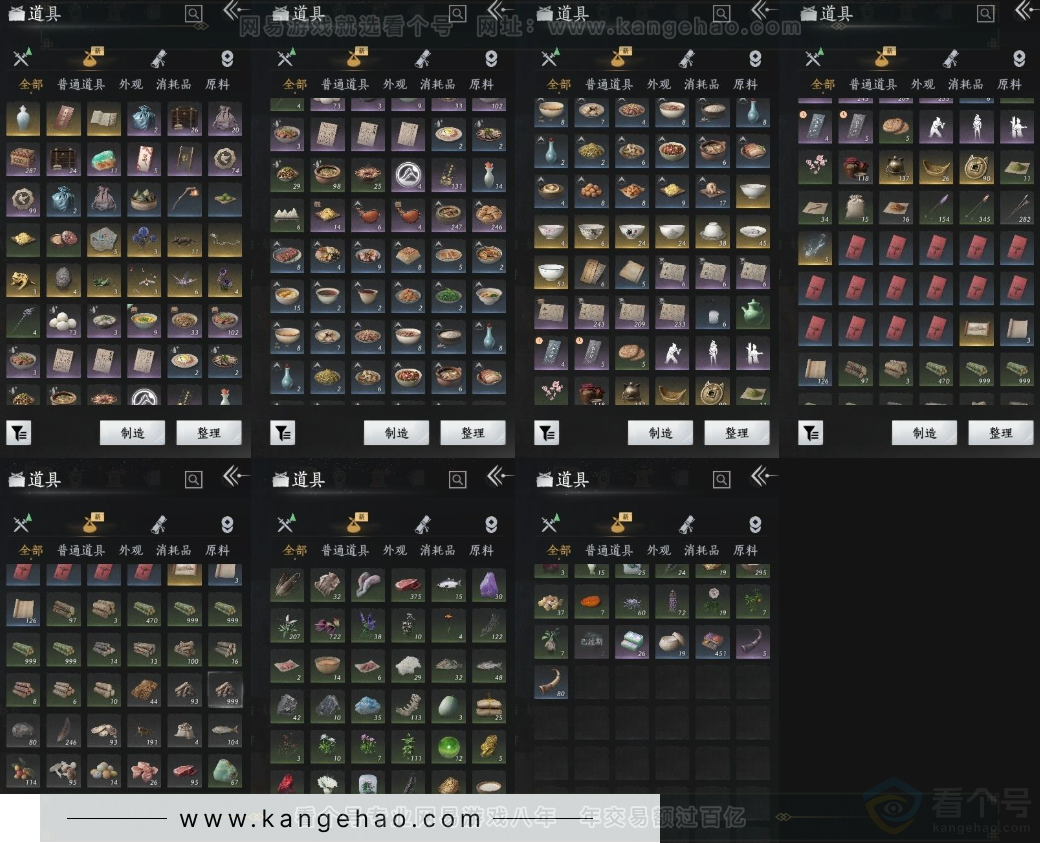Image resolution: width=1040 pixels, height=843 pixels.
Task: Open the 原料 tab in the bottom-left panel
Action: (218, 550)
